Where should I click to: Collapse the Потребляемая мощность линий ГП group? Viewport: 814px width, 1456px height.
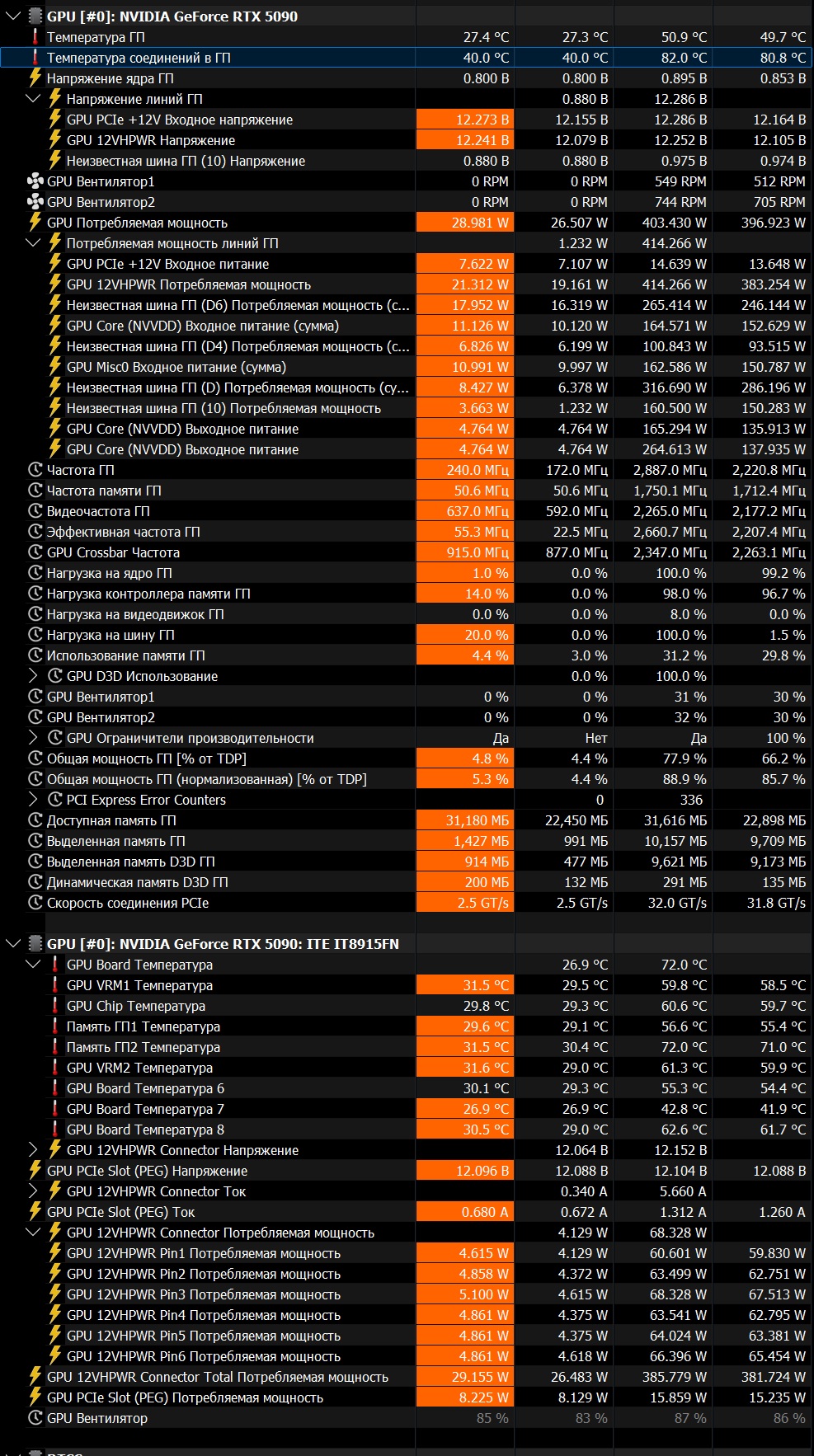[x=33, y=242]
